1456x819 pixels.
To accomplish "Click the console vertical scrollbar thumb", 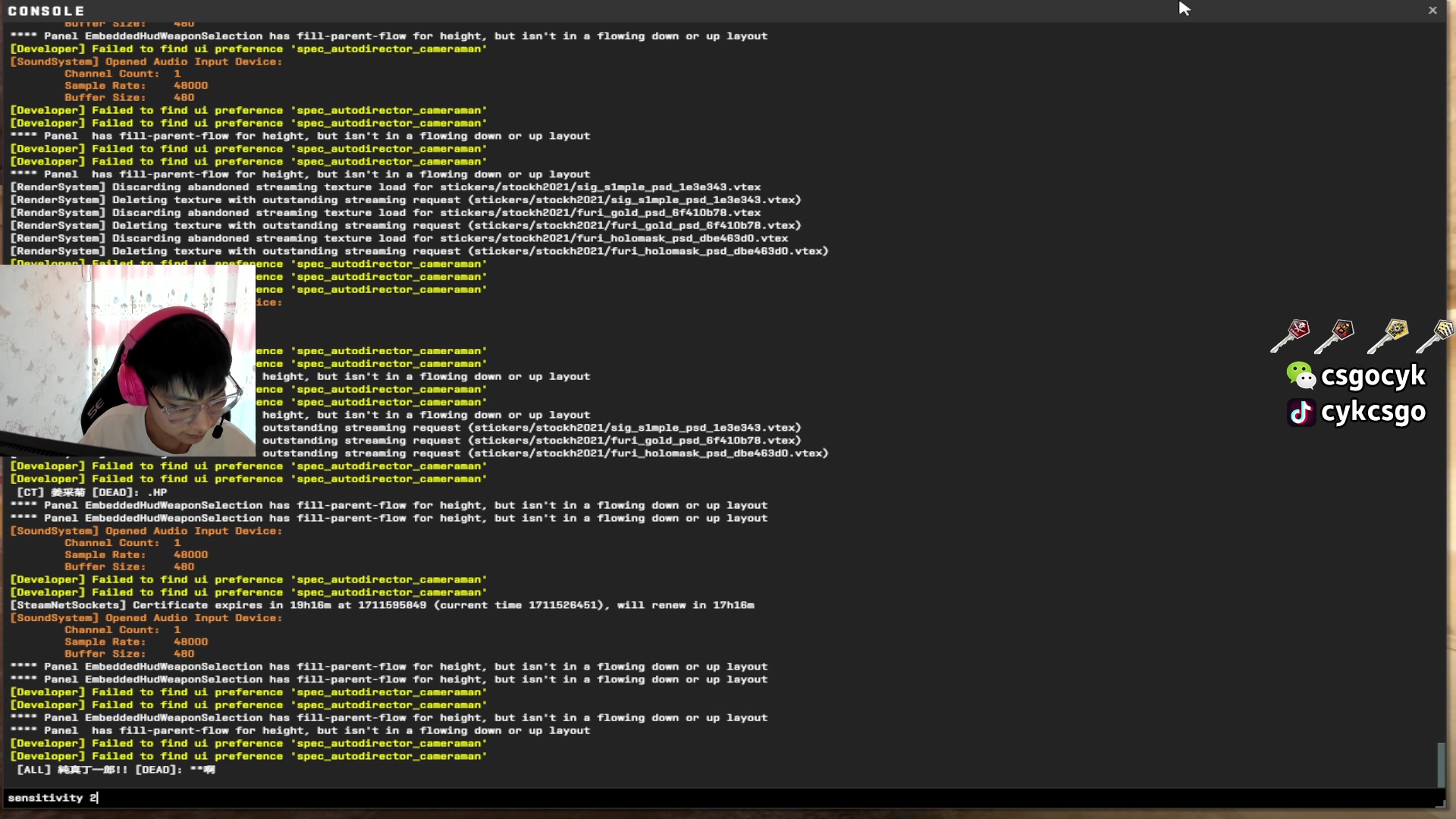I will coord(1441,764).
